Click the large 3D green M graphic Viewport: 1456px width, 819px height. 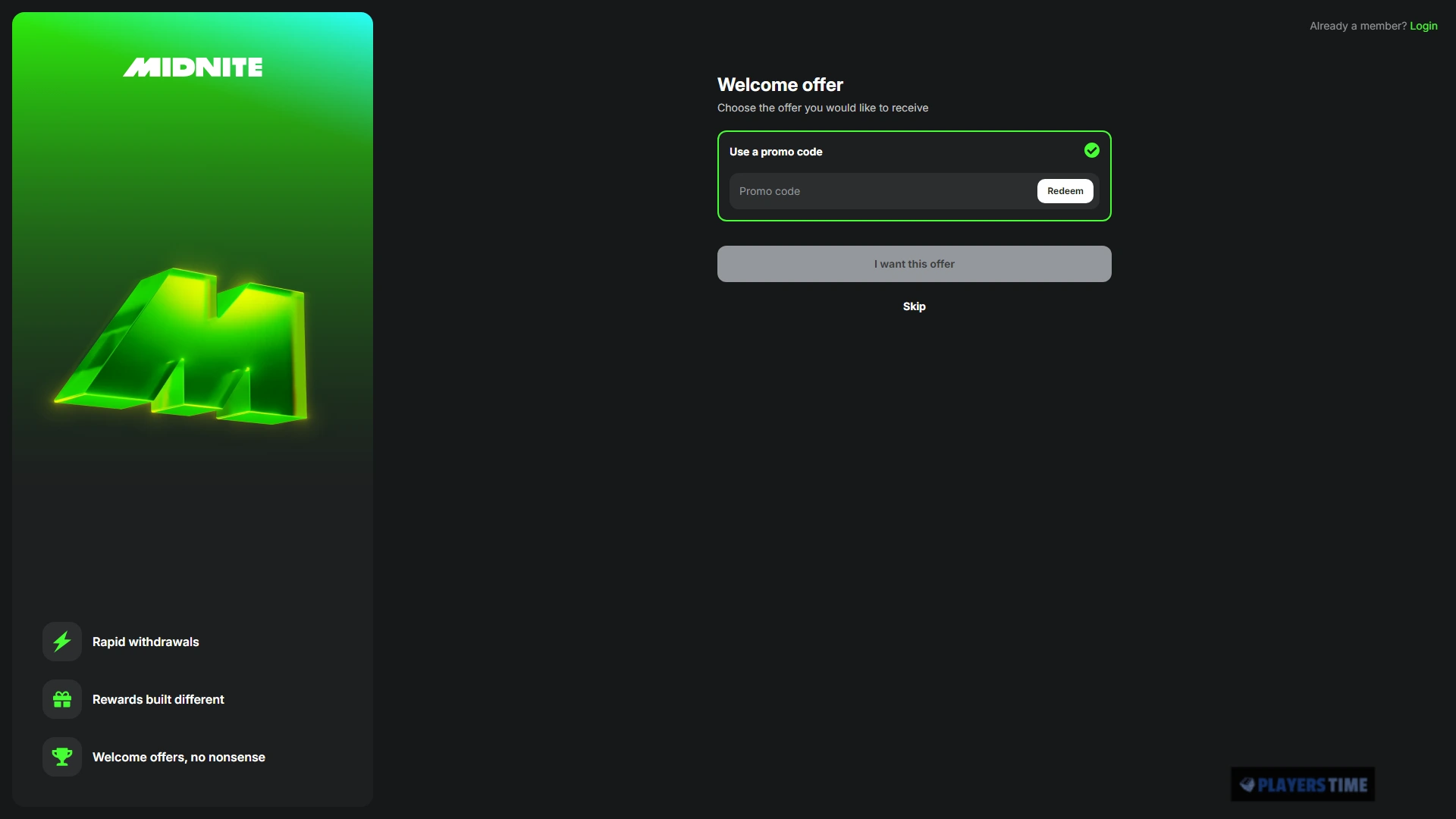click(182, 346)
